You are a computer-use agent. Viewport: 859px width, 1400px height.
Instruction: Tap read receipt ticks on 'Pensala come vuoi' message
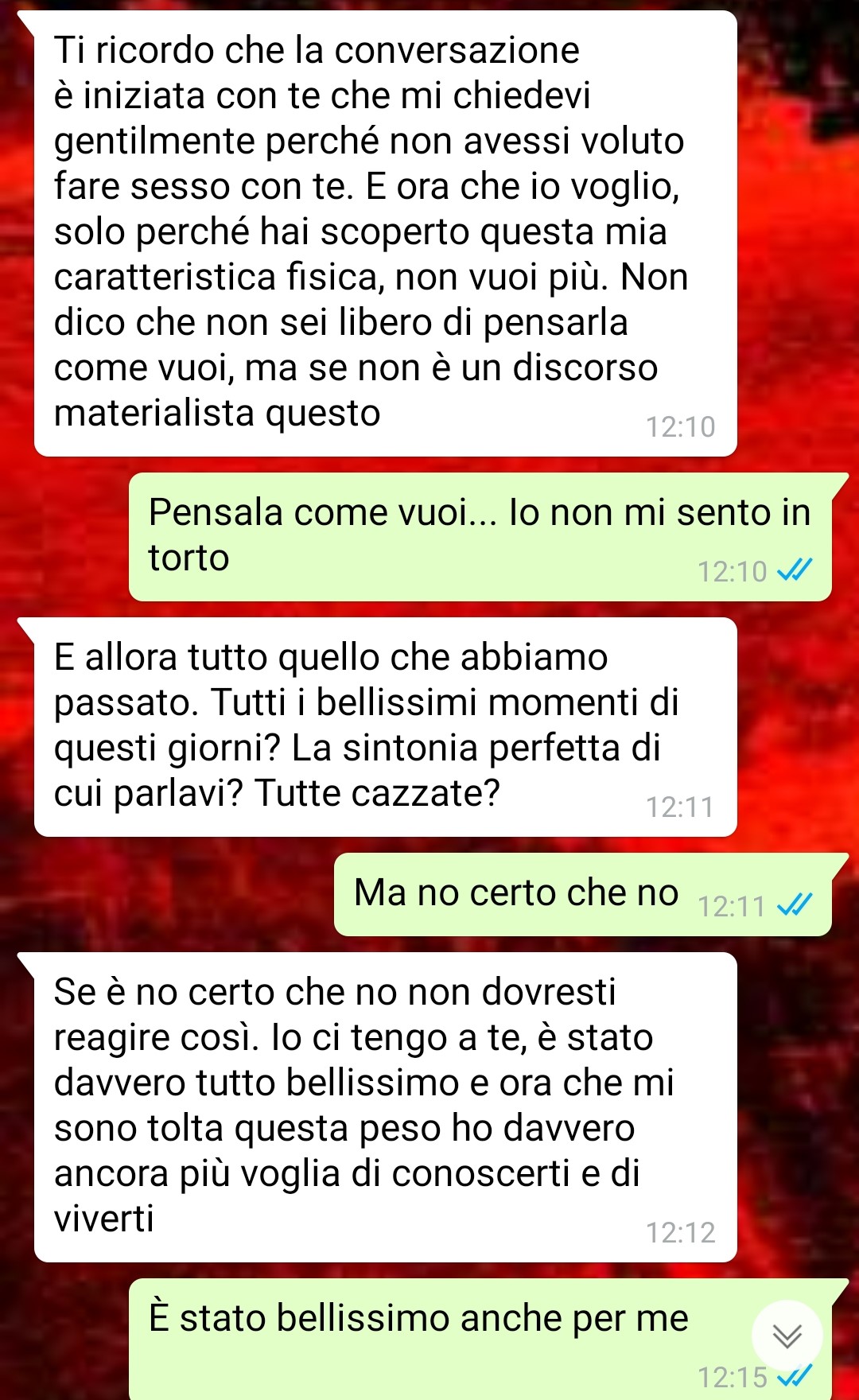click(794, 570)
